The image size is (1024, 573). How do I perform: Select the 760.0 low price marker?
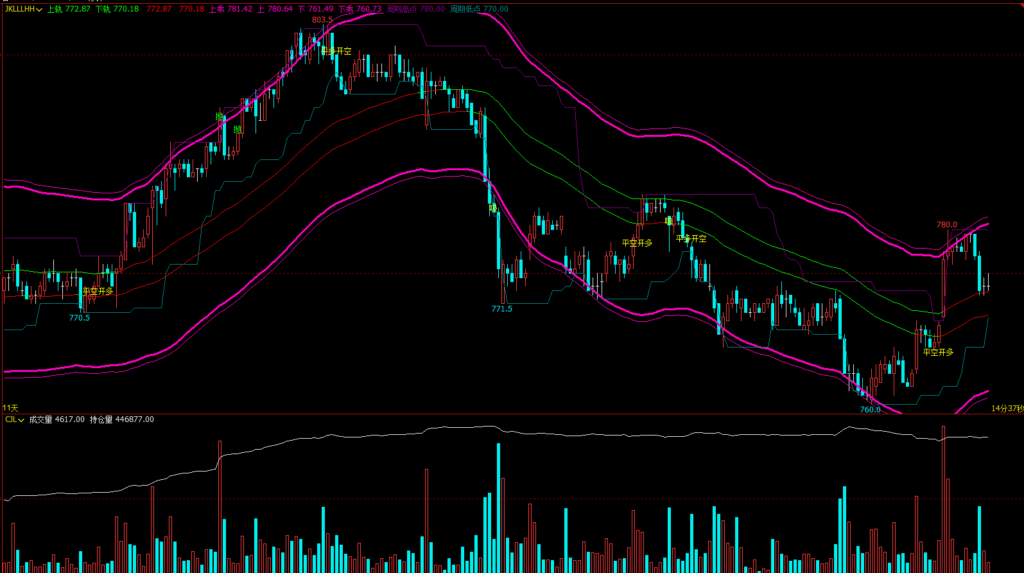870,409
